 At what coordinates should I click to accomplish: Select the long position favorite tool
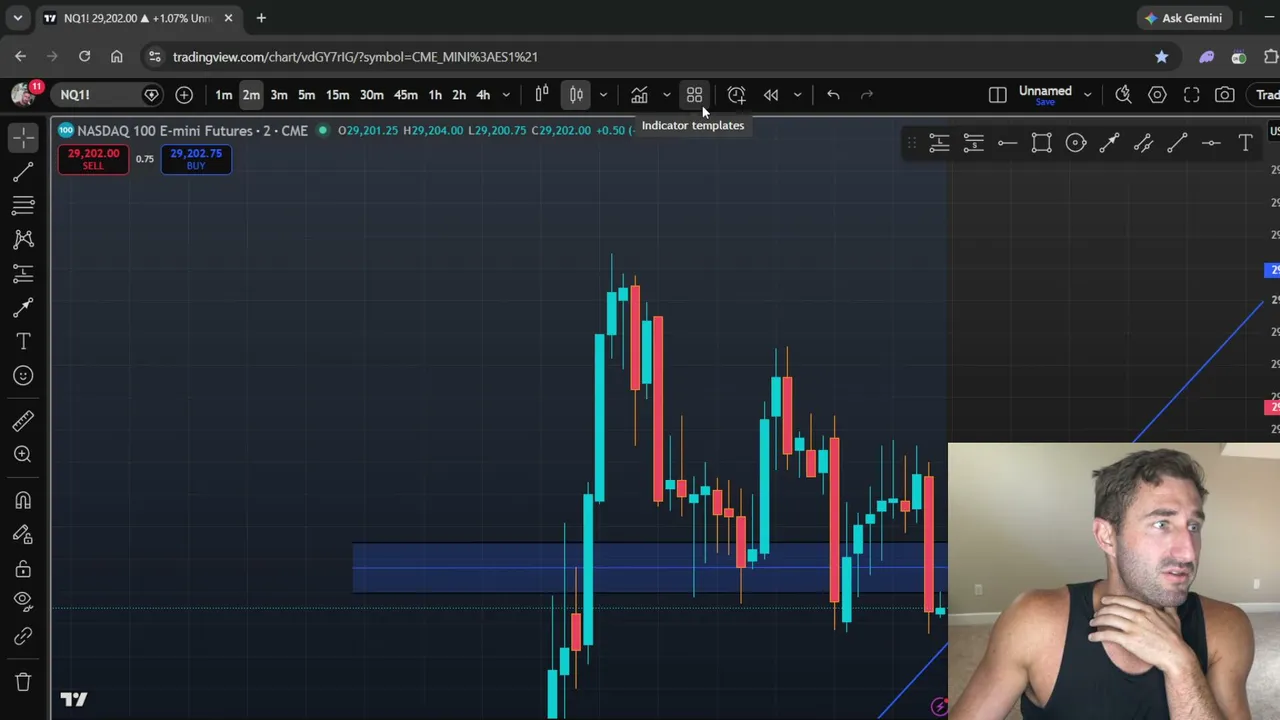pos(939,143)
